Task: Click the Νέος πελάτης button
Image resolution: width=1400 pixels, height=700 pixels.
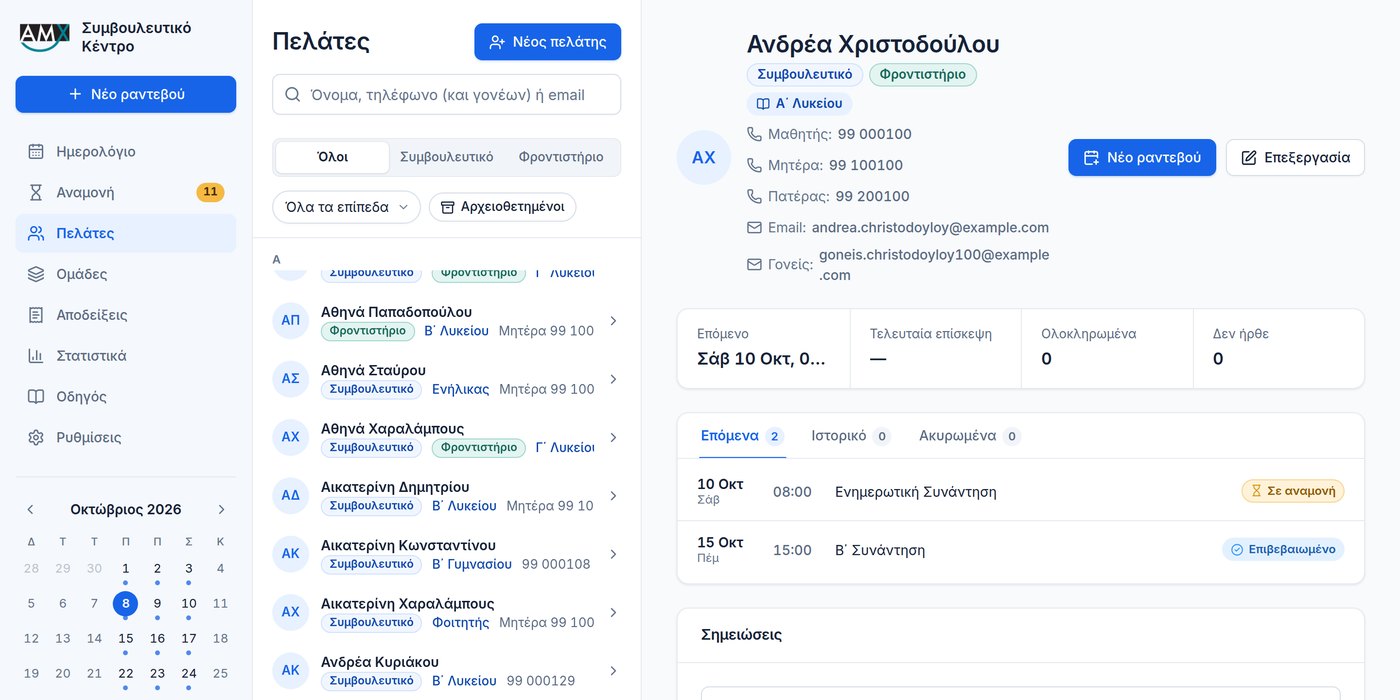Action: click(548, 42)
